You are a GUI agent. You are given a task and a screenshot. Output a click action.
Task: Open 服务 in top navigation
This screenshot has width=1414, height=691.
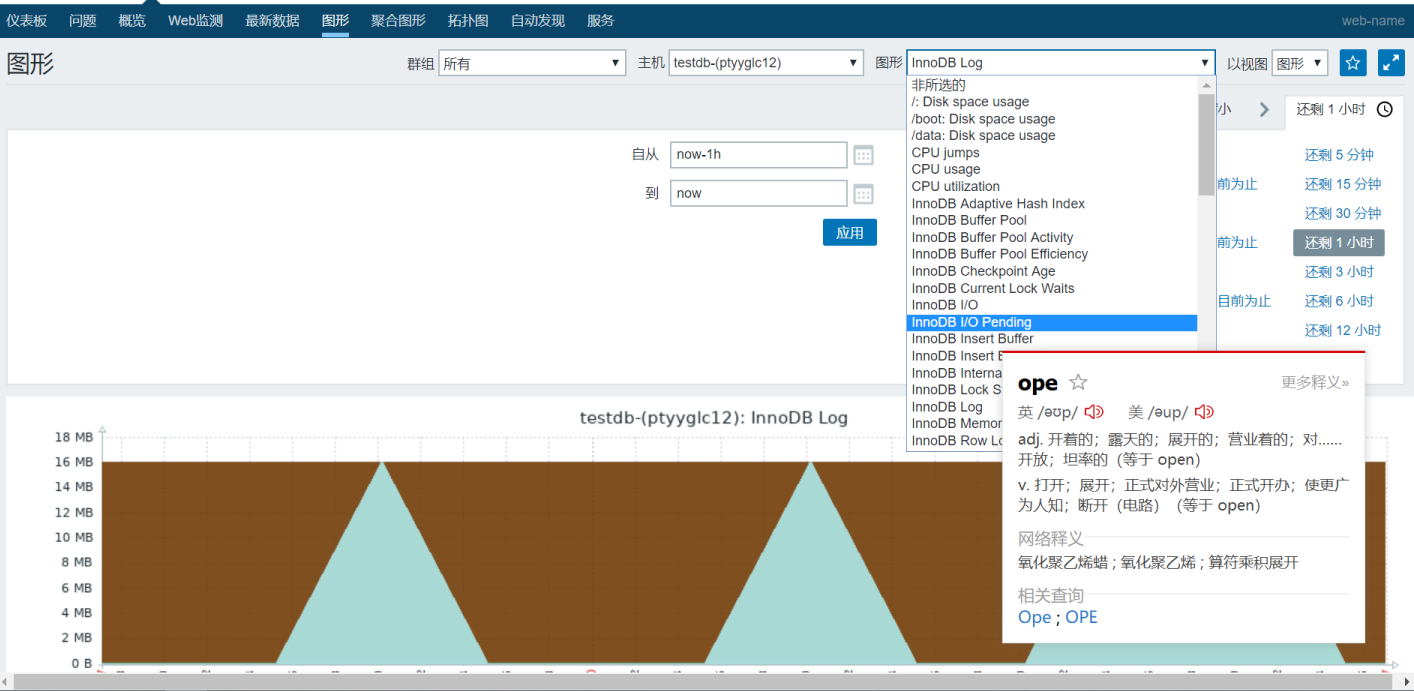click(x=600, y=20)
